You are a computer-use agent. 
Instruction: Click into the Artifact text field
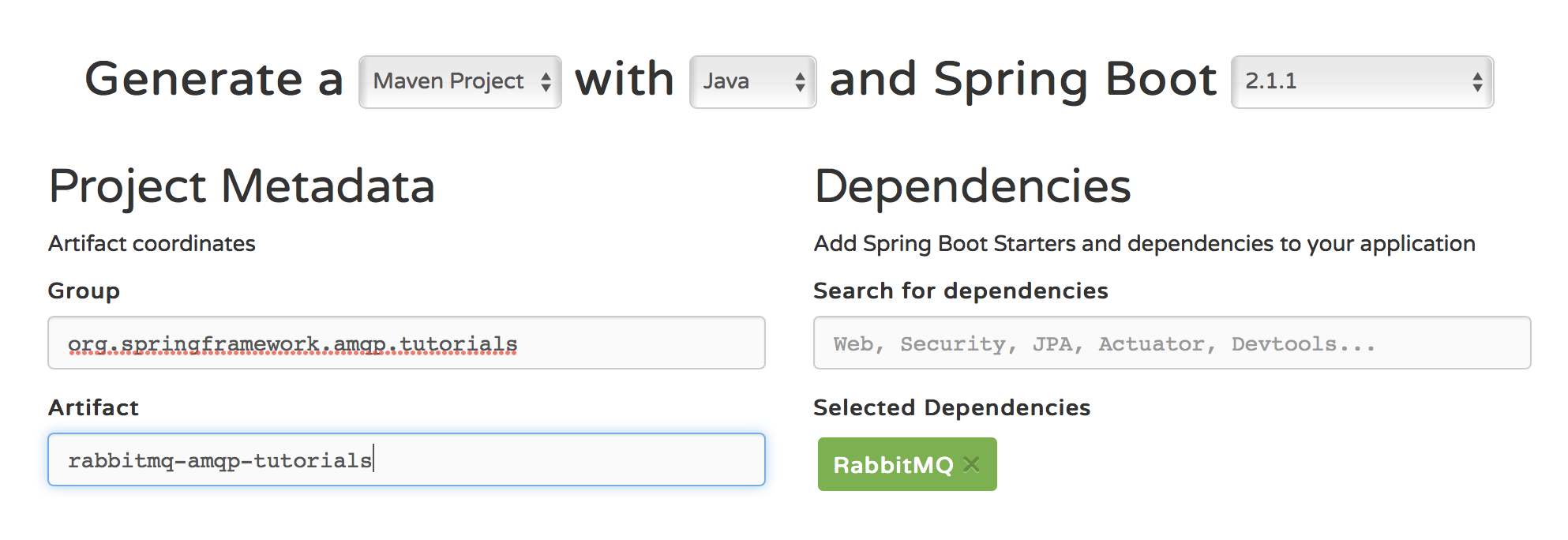click(x=406, y=459)
